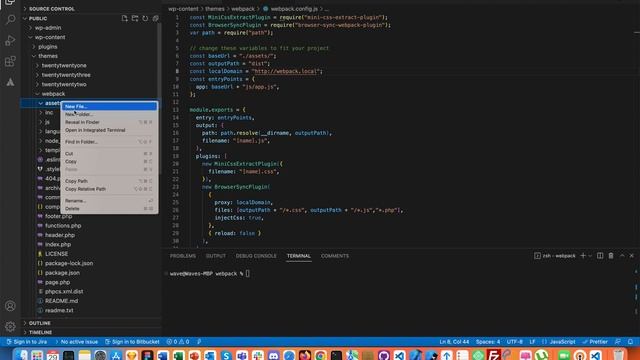The image size is (640, 360).
Task: Click the feedback icon in status bar
Action: (x=618, y=342)
